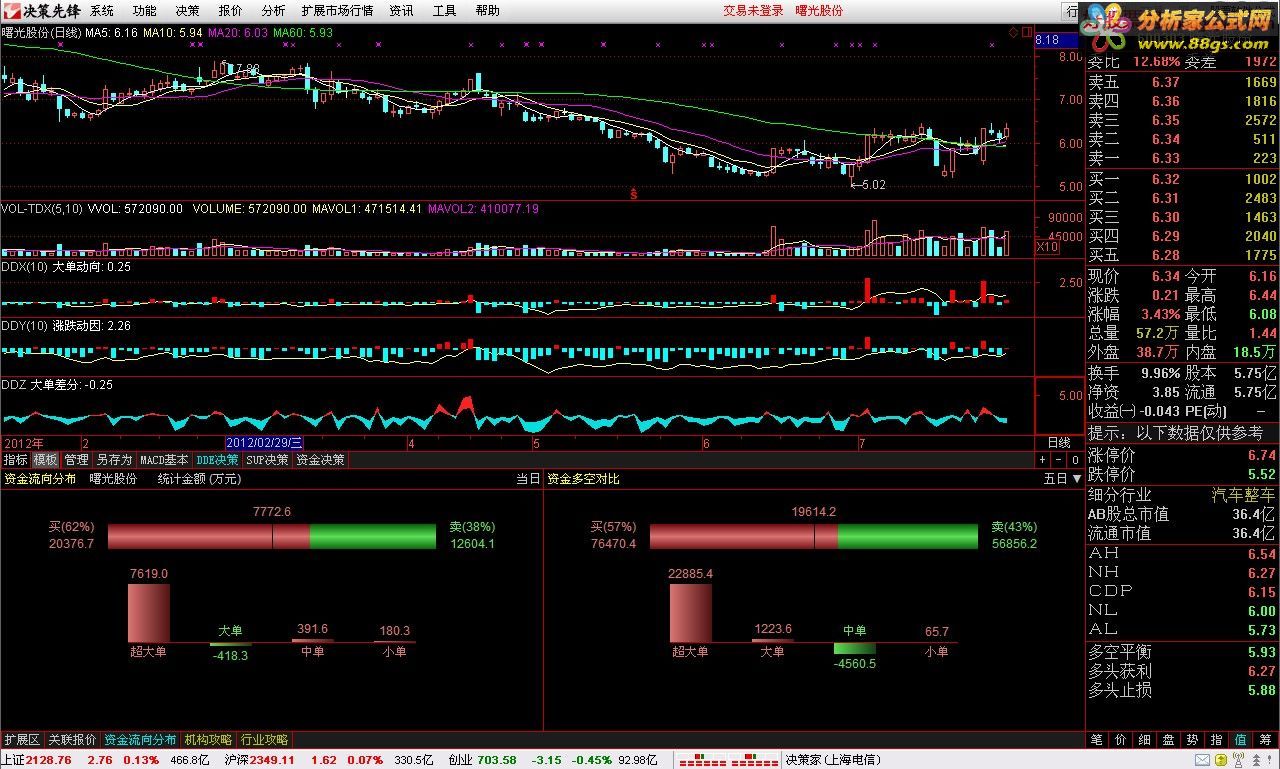Click the 汽车整车 industry label
Screen dimensions: 1280x769
(1244, 495)
